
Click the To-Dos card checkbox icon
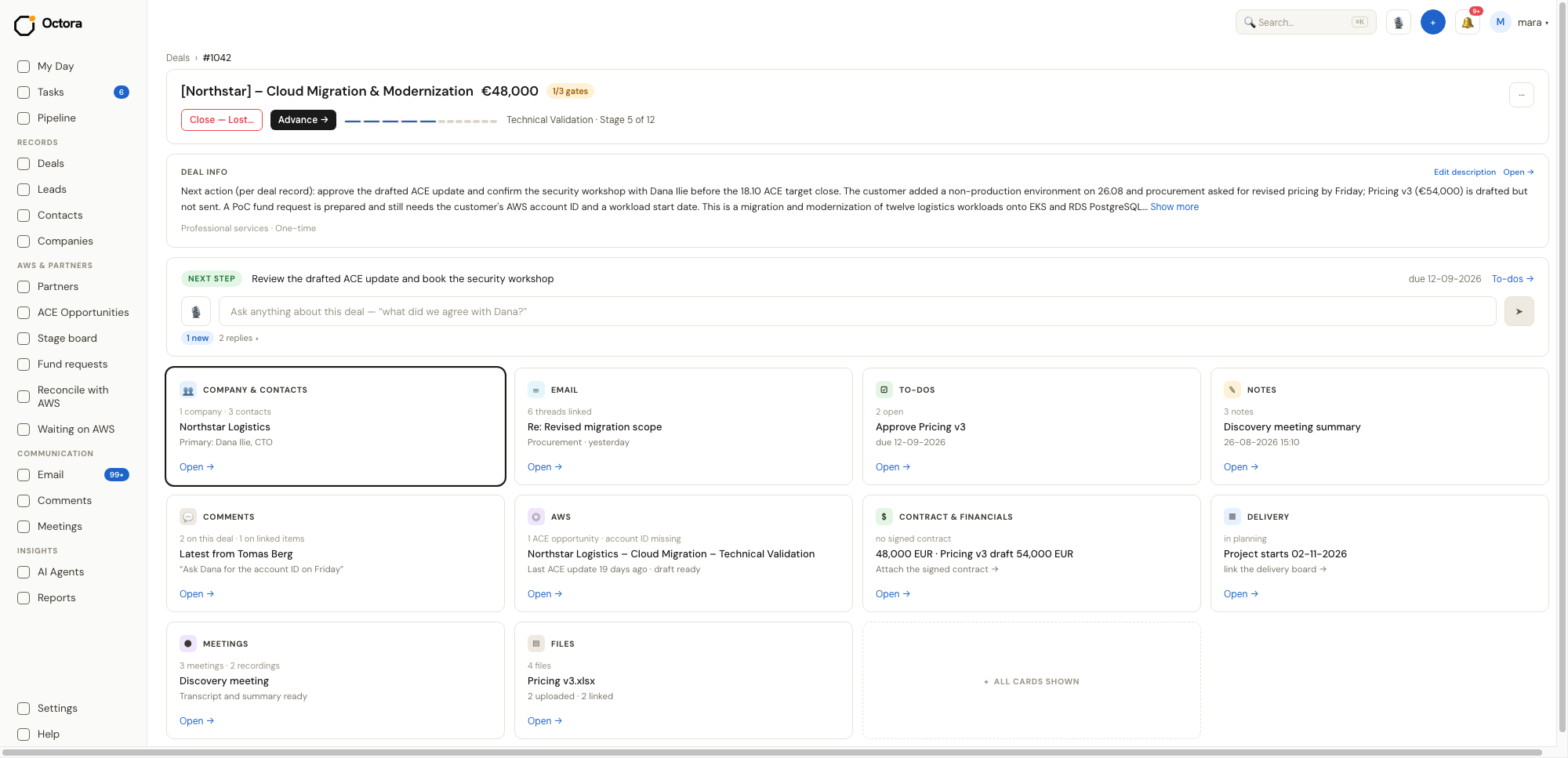pos(884,390)
